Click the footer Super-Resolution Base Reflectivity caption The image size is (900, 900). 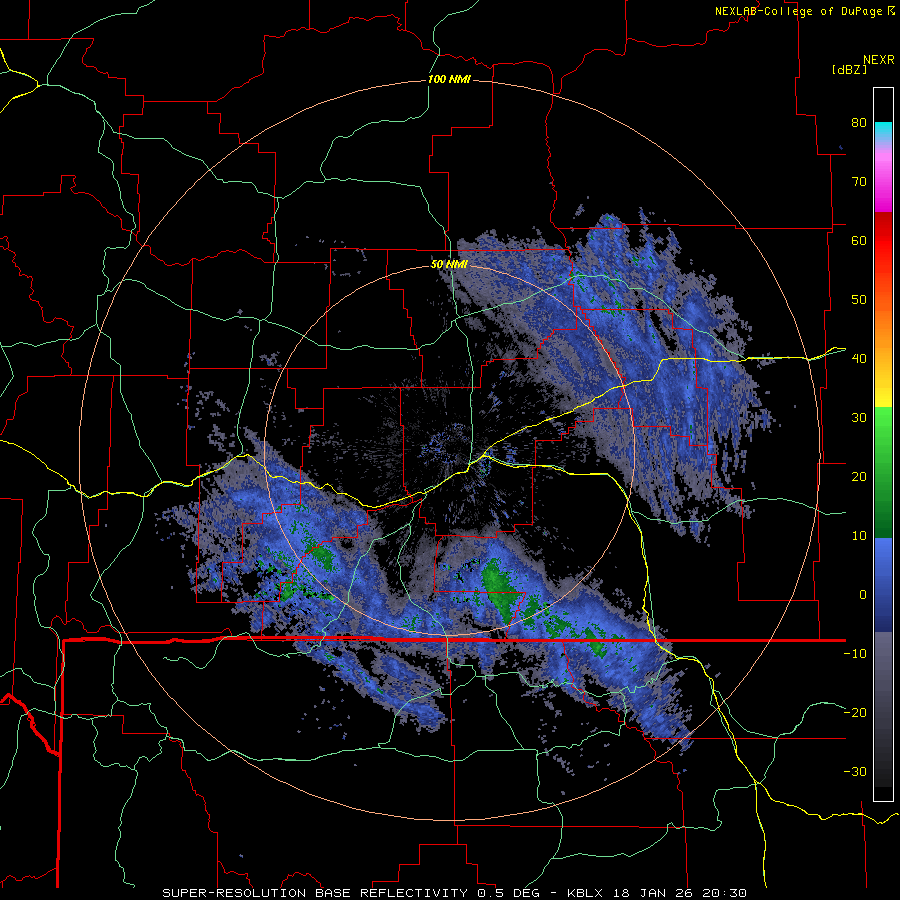[454, 893]
